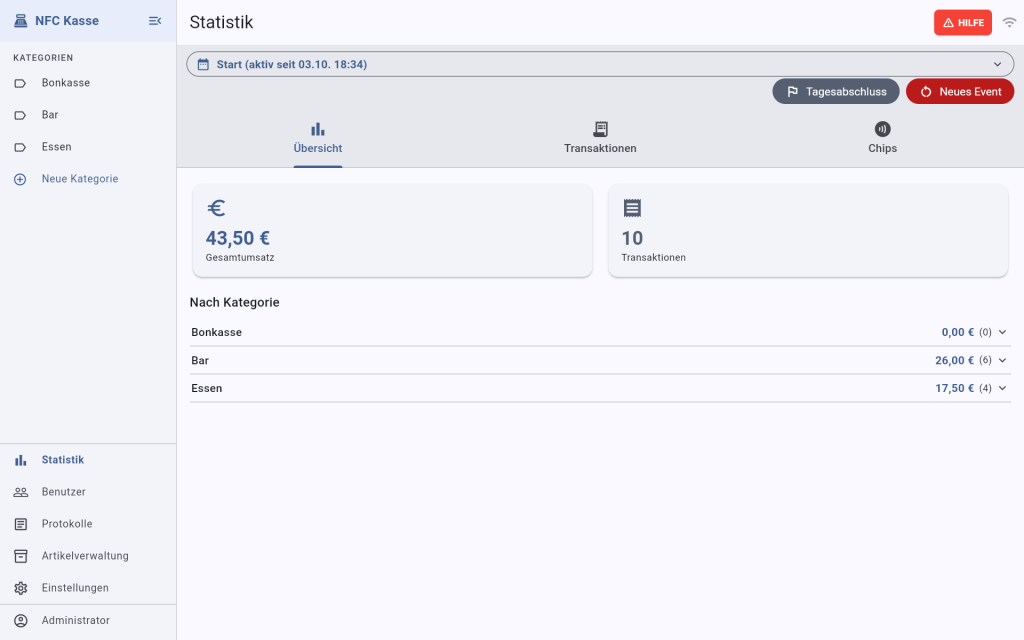
Task: Click the Bonkasse tag icon in sidebar
Action: tap(20, 83)
